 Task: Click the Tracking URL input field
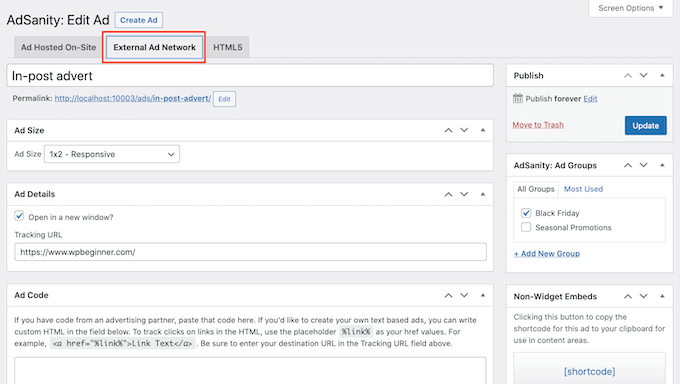click(250, 252)
